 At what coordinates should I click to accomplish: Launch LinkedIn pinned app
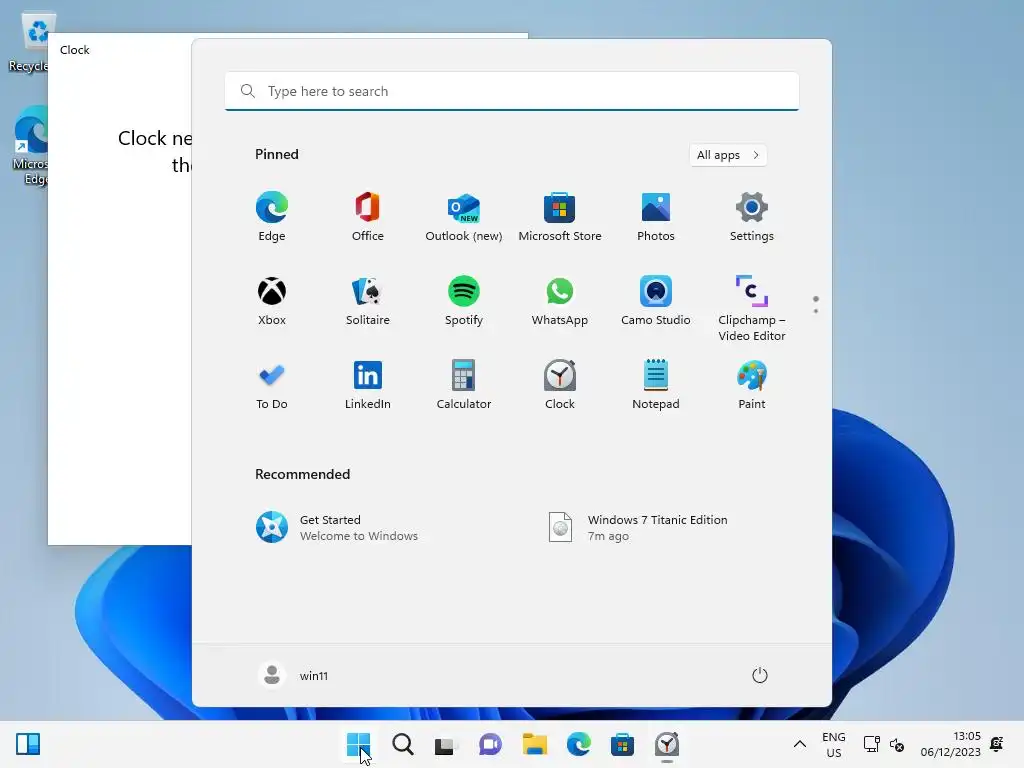[x=368, y=385]
